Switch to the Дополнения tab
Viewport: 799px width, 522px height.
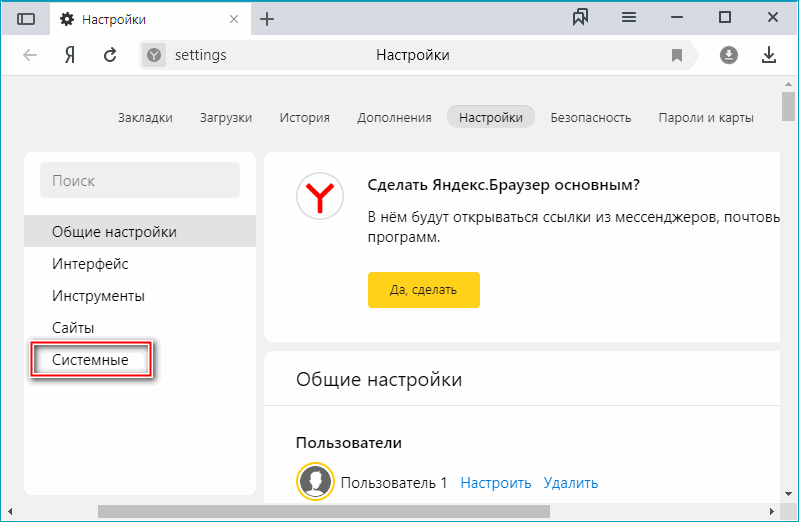tap(394, 118)
